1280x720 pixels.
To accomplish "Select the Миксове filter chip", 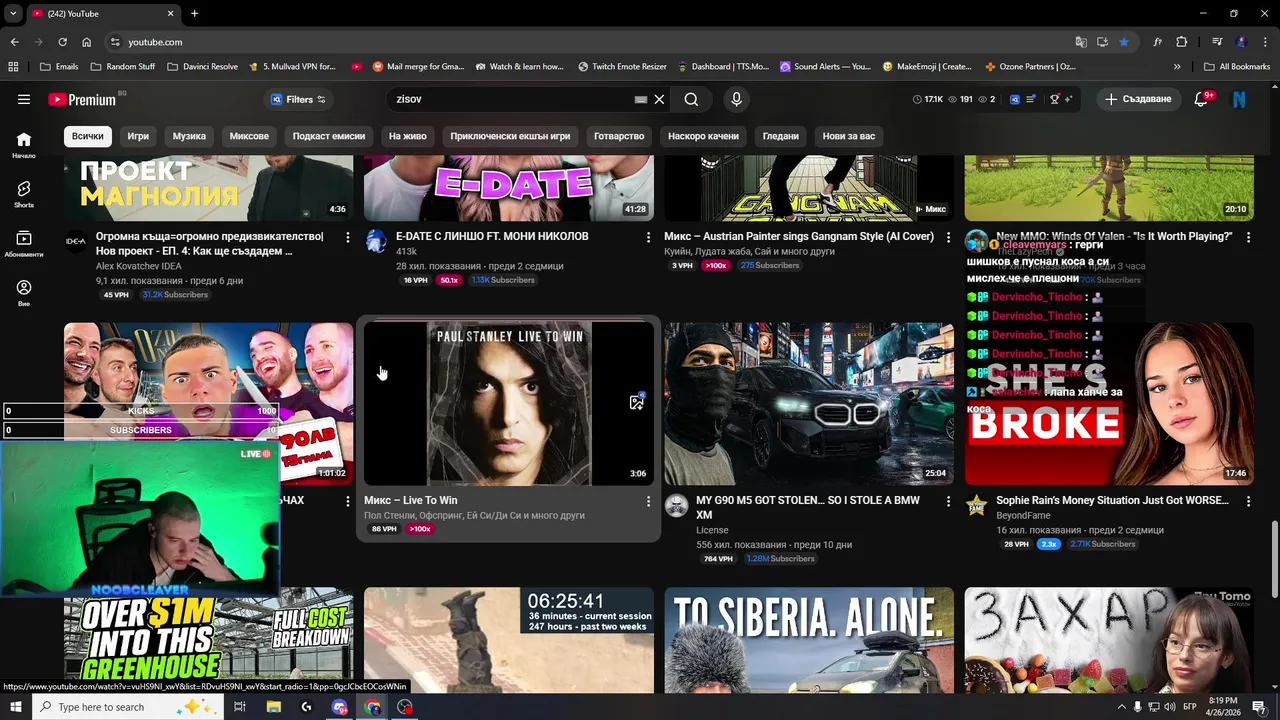I will click(249, 136).
